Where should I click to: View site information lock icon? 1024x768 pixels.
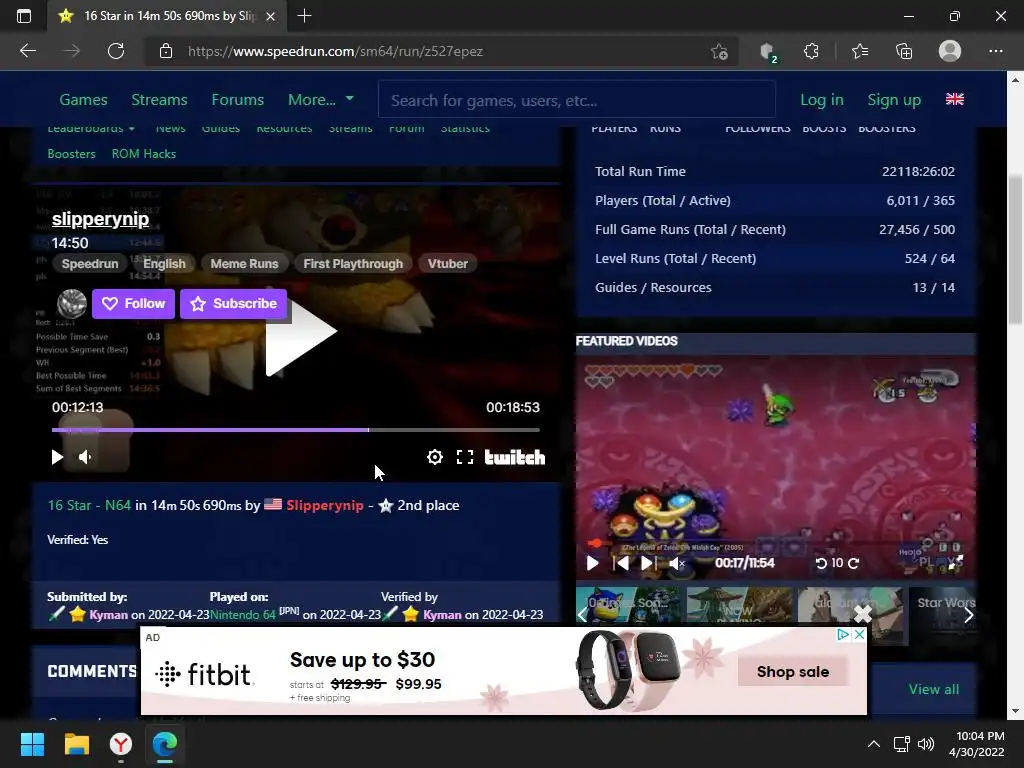click(x=166, y=51)
